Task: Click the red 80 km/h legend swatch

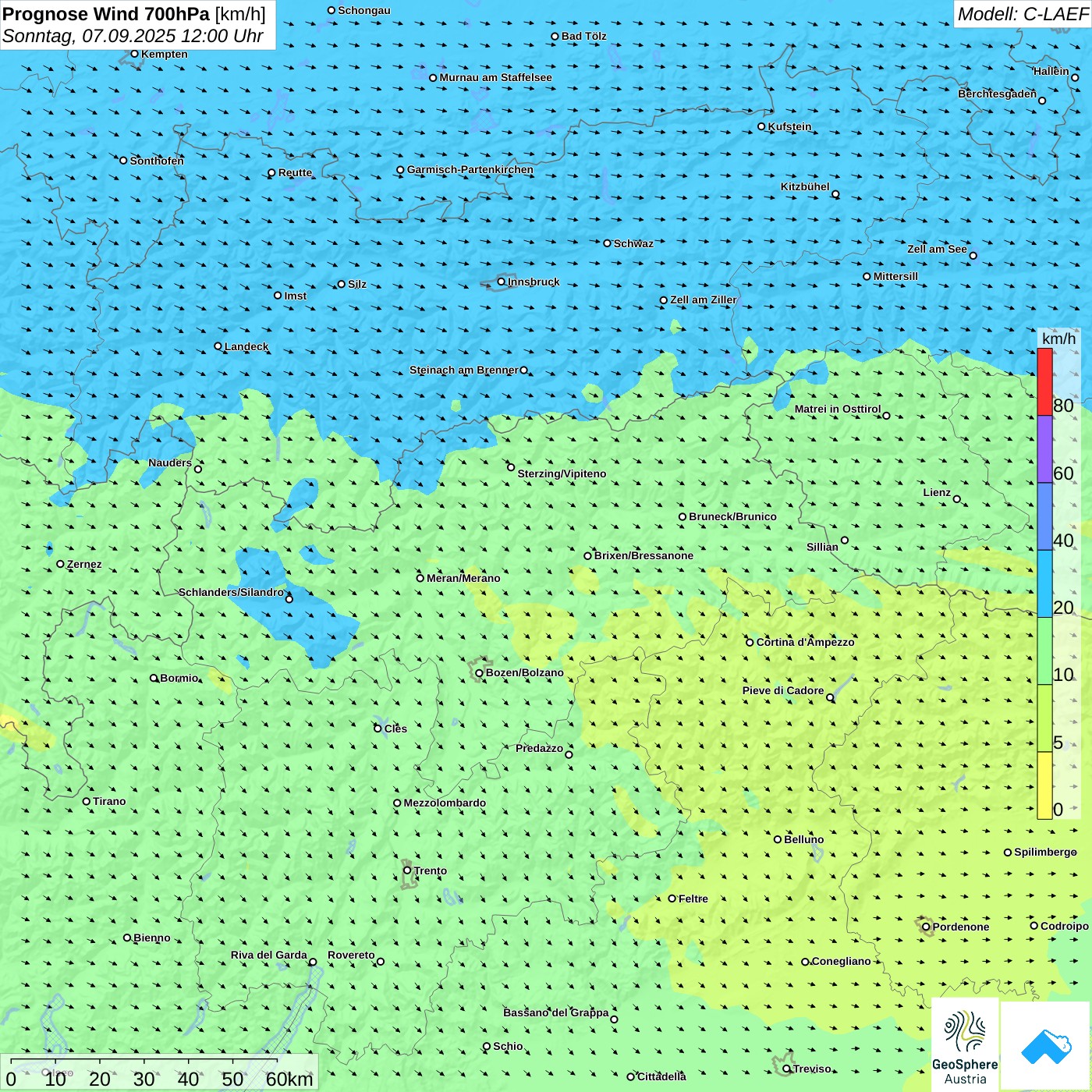Action: (x=1044, y=381)
